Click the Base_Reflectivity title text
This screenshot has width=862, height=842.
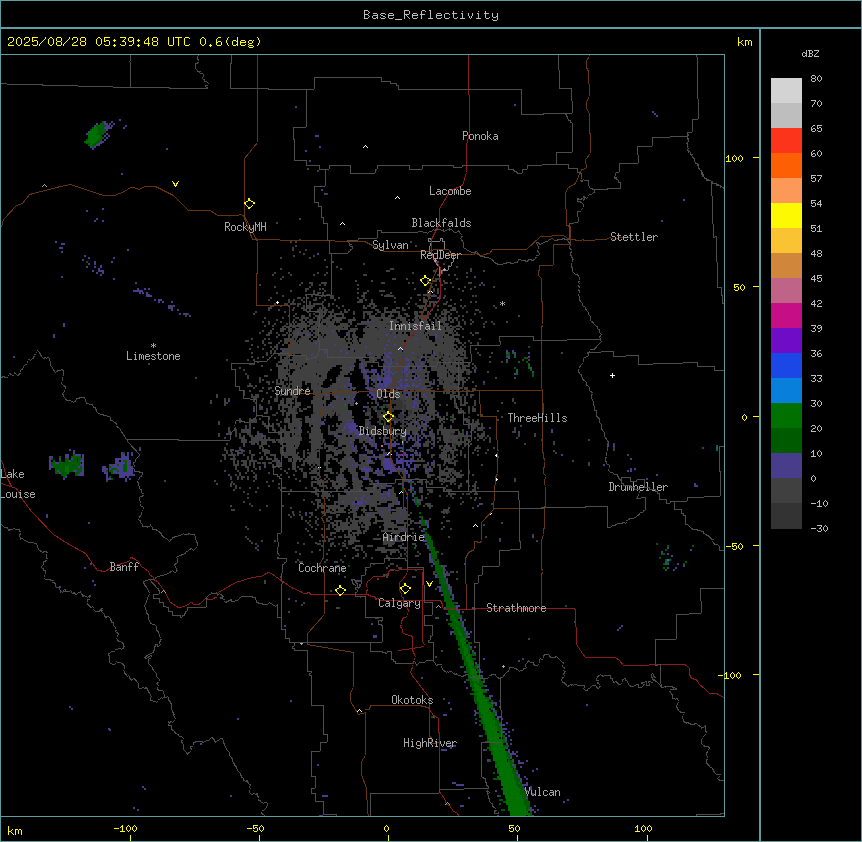pyautogui.click(x=431, y=15)
